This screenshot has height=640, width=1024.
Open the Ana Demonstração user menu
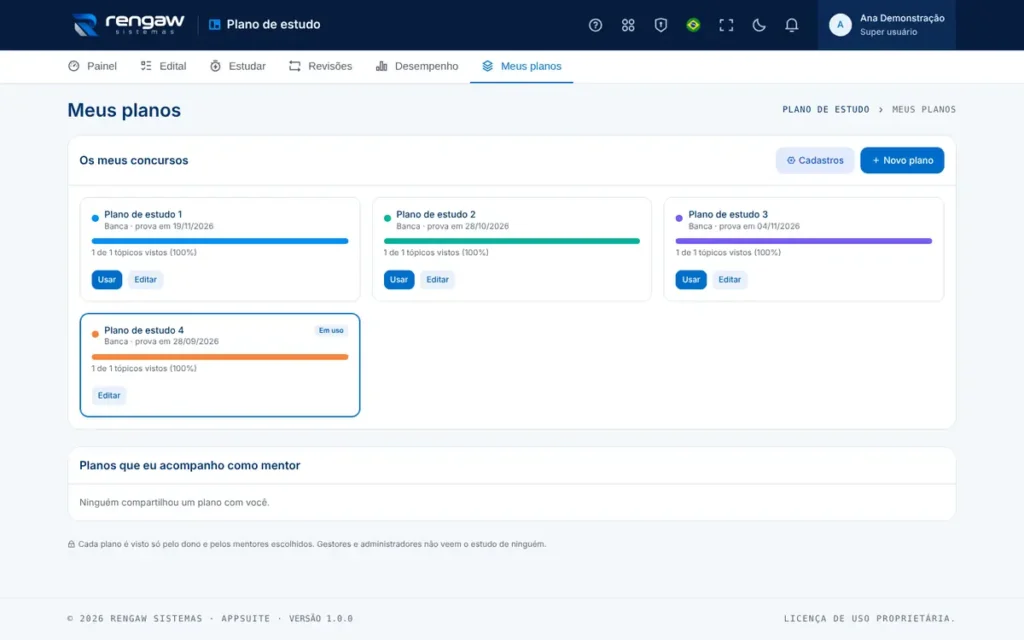pos(886,25)
